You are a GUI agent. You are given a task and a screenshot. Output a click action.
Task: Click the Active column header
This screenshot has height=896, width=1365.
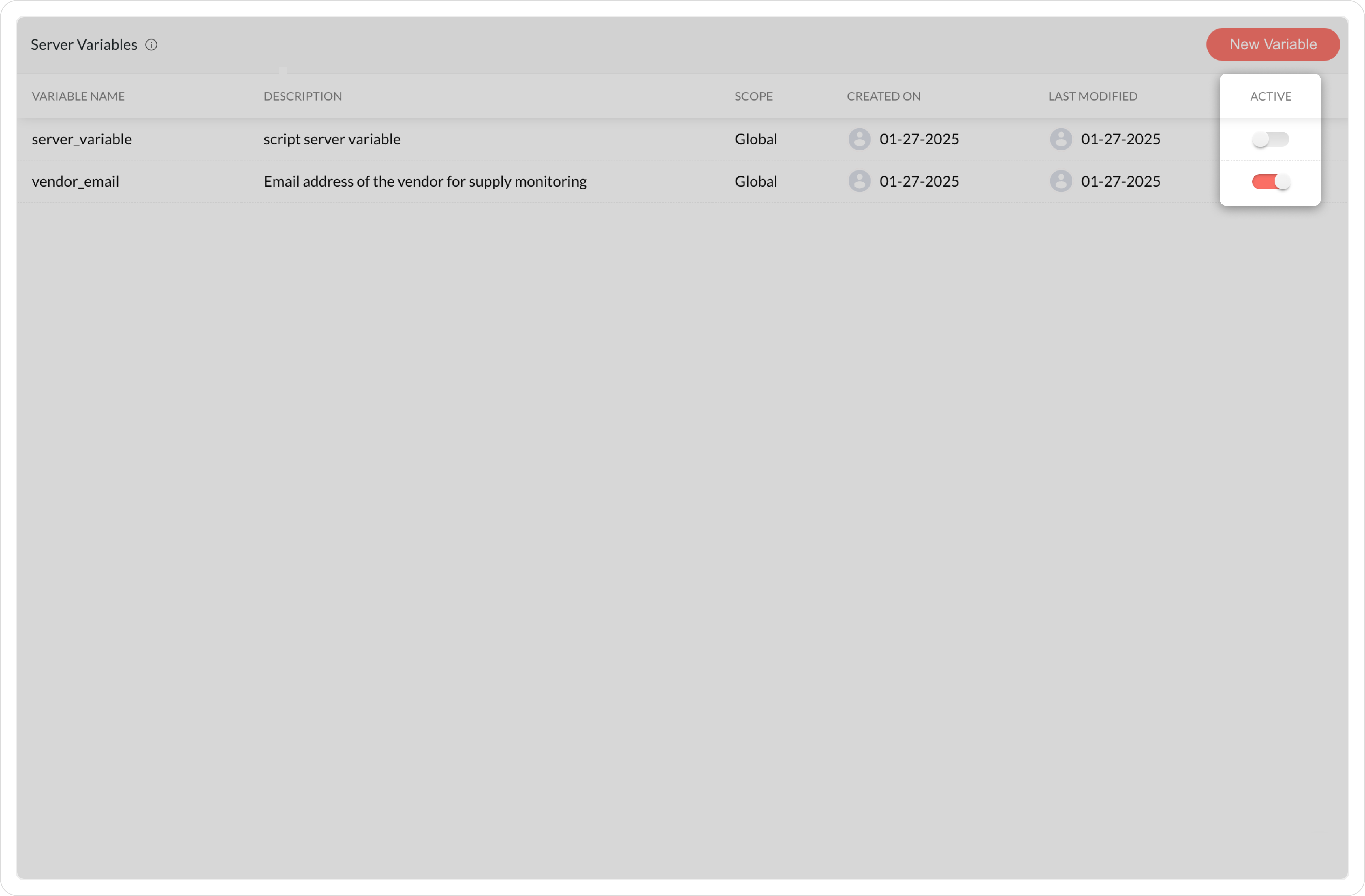point(1270,96)
